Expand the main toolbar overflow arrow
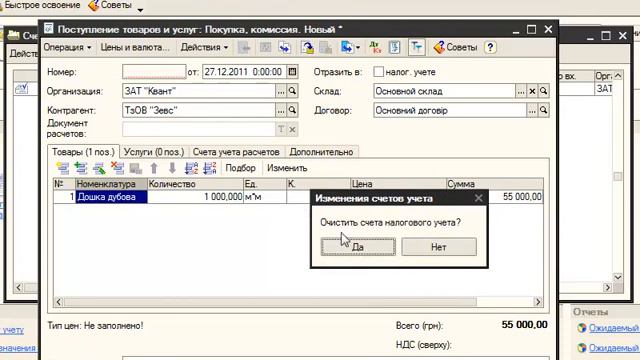The width and height of the screenshot is (640, 360). click(x=140, y=10)
